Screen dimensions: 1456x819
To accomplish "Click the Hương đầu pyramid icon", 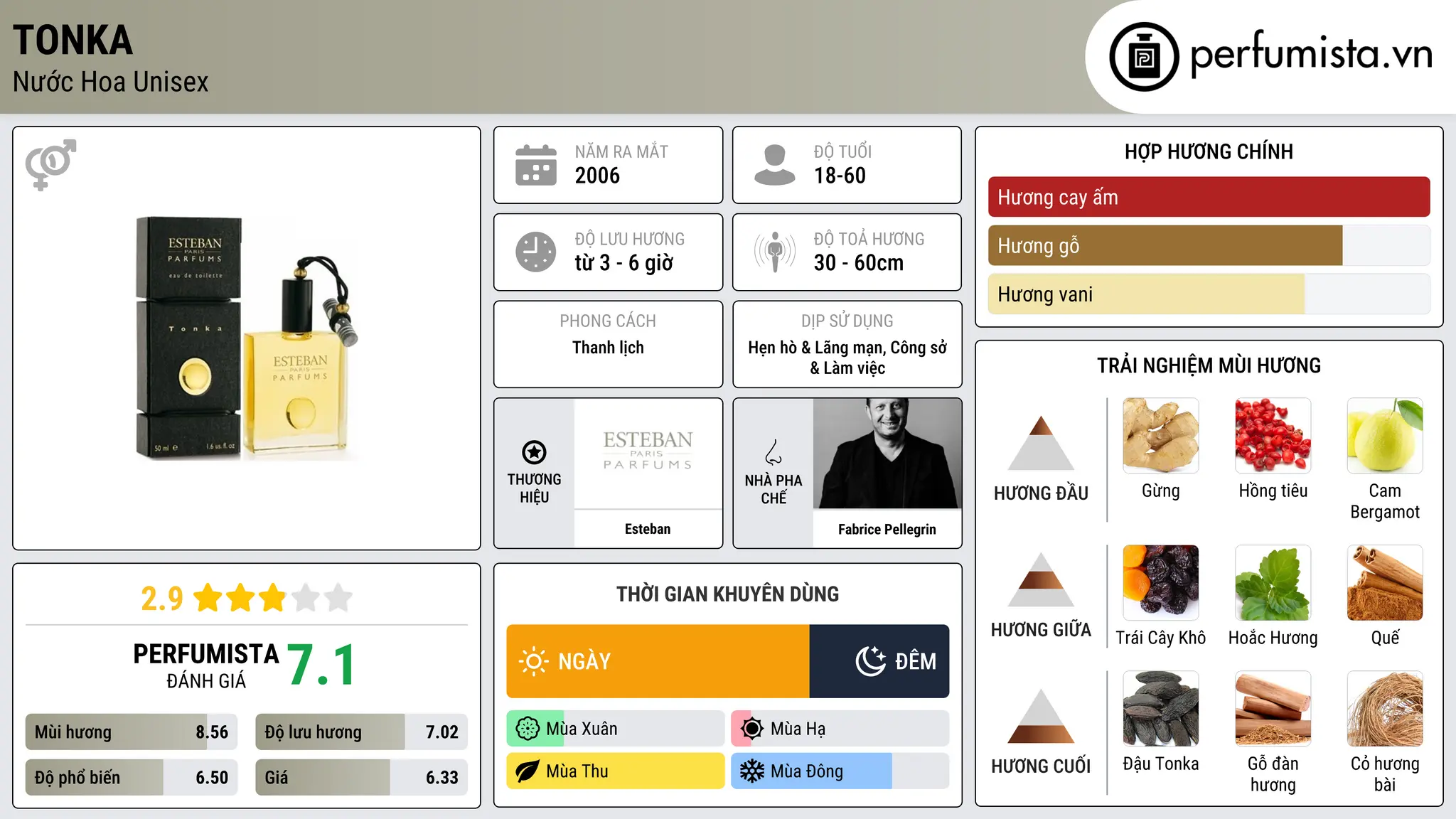I will [x=1042, y=443].
